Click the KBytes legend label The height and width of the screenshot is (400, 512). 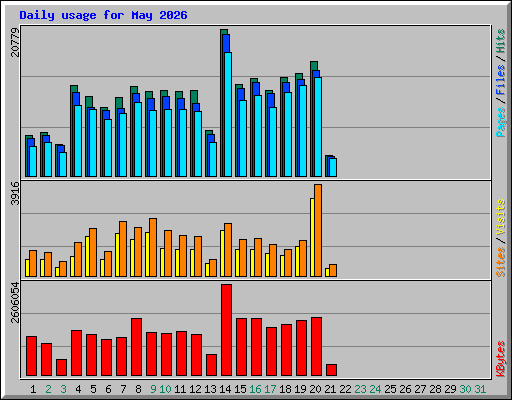point(501,359)
